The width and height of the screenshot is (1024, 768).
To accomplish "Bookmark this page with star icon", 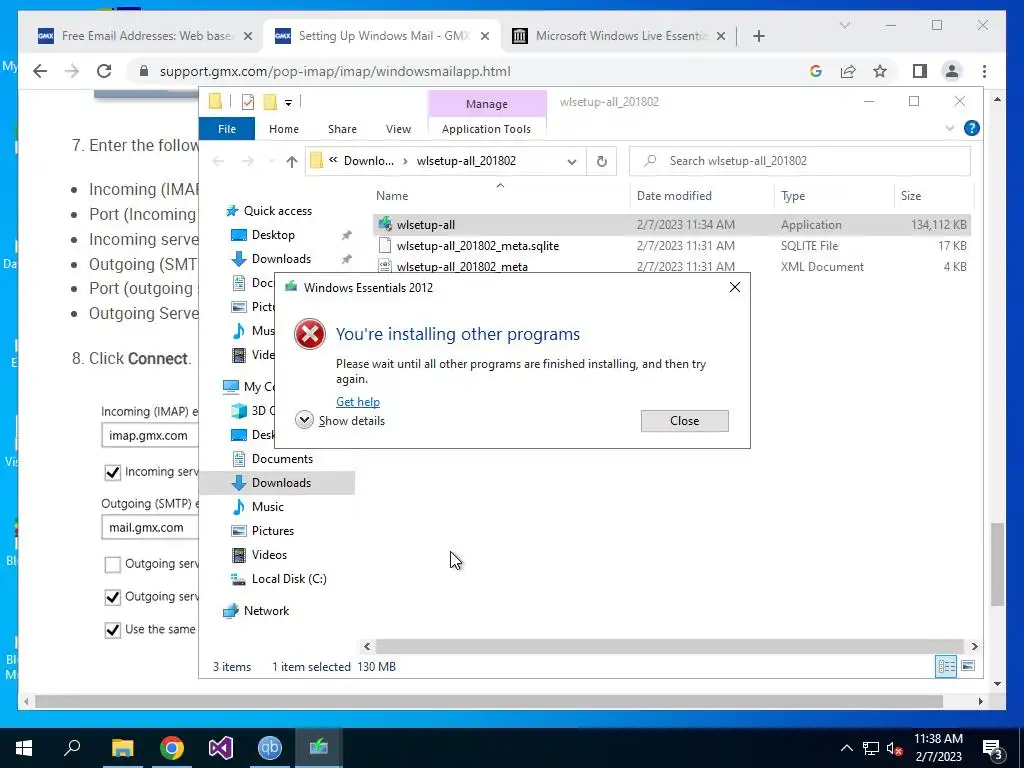I will pos(880,71).
